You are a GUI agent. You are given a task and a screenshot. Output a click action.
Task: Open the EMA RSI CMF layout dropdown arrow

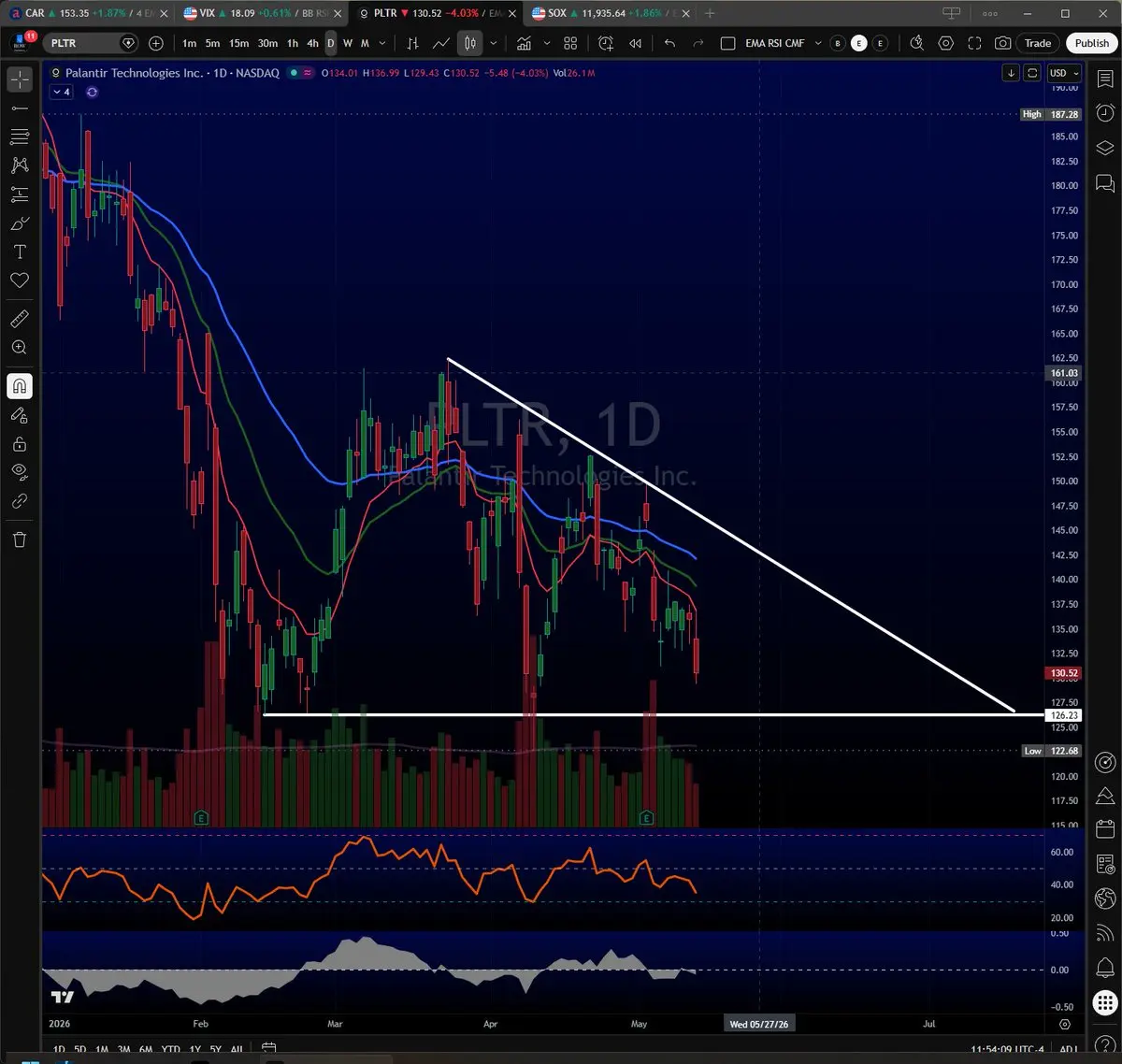pyautogui.click(x=818, y=43)
